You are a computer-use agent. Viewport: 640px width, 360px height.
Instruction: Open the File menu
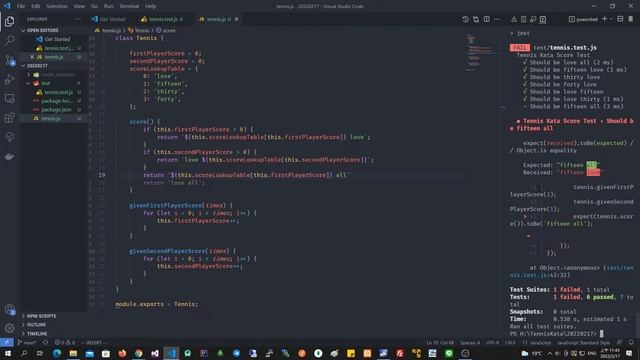[x=21, y=6]
